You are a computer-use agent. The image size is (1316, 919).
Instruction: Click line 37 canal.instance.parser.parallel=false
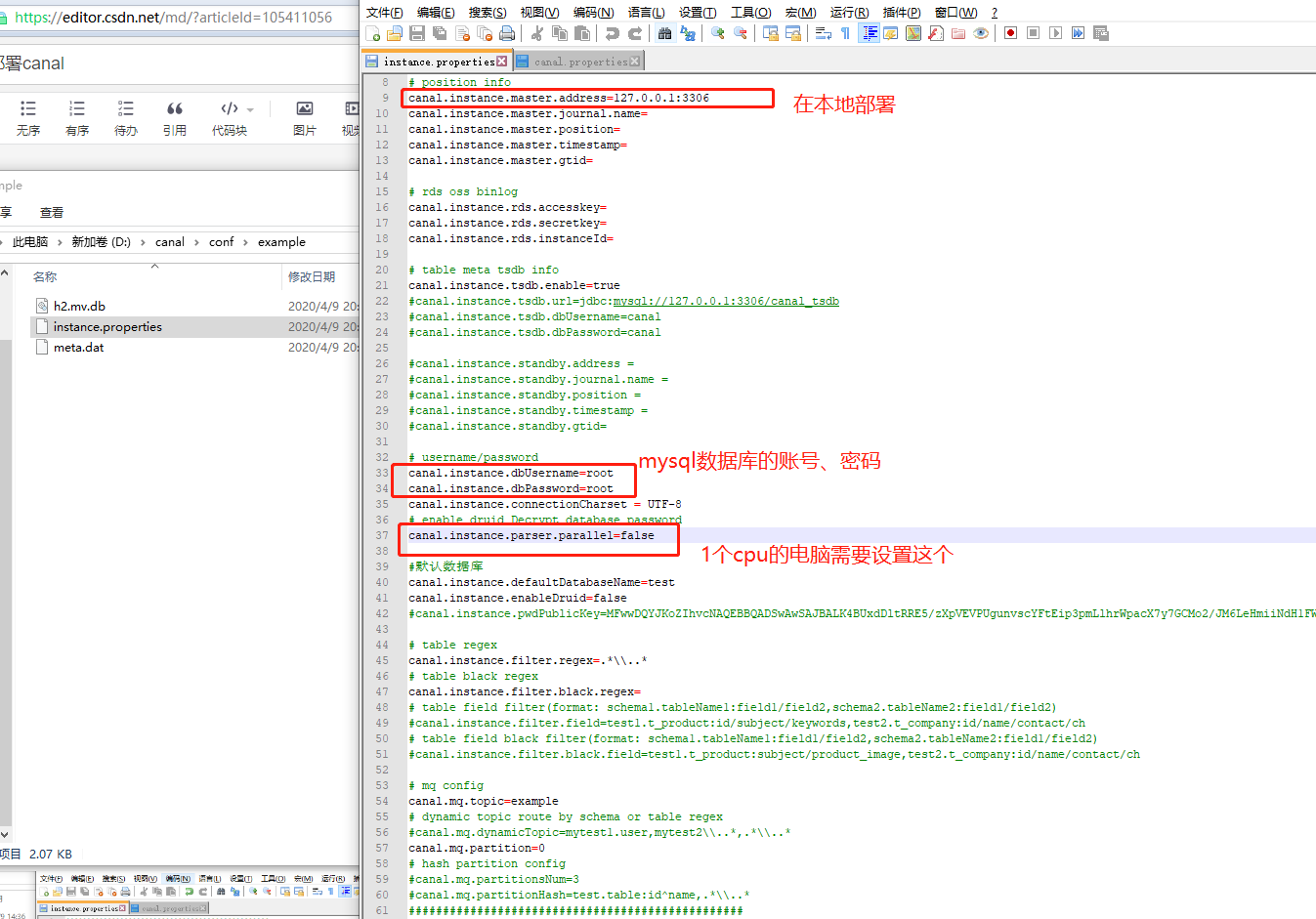[531, 535]
